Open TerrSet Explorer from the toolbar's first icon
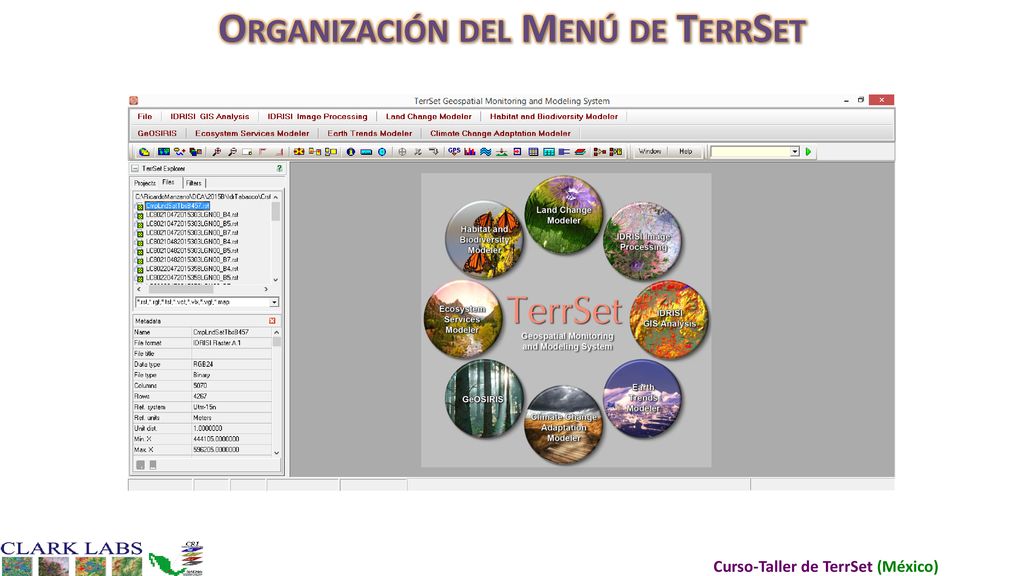 coord(144,152)
